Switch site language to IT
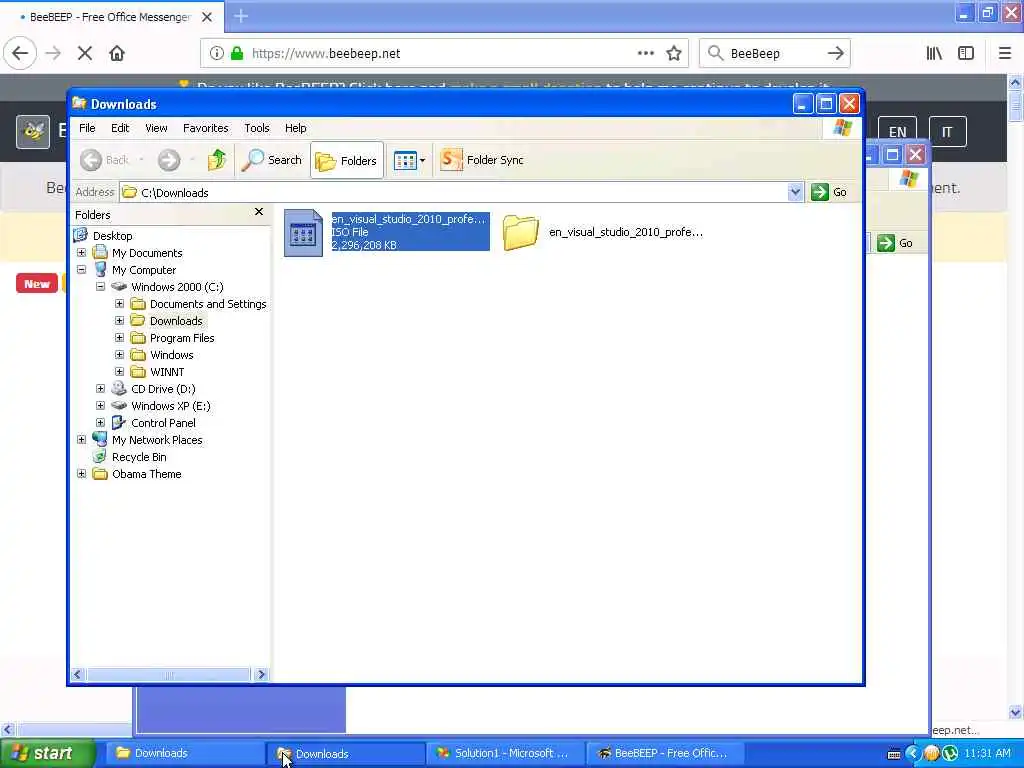The height and width of the screenshot is (768, 1024). pos(947,132)
